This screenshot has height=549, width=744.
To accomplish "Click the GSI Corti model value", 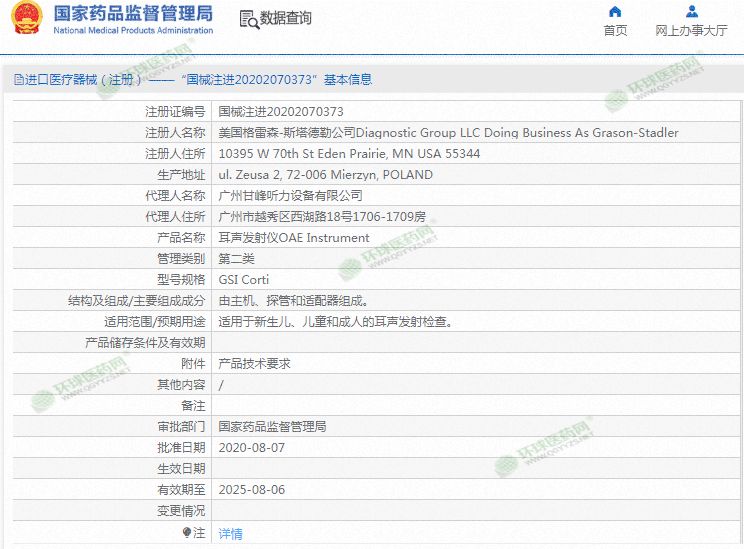I will 244,280.
